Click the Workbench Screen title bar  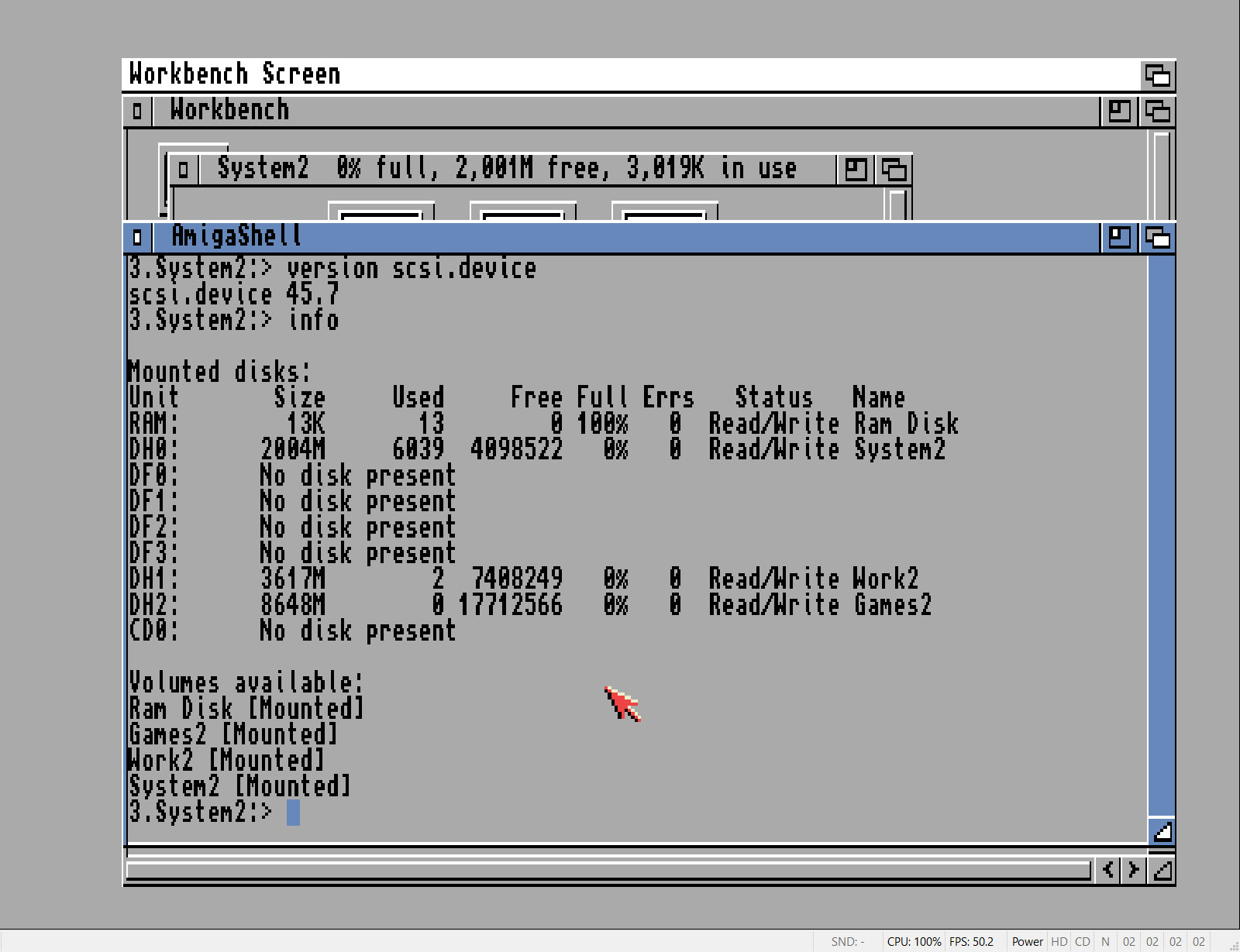632,75
